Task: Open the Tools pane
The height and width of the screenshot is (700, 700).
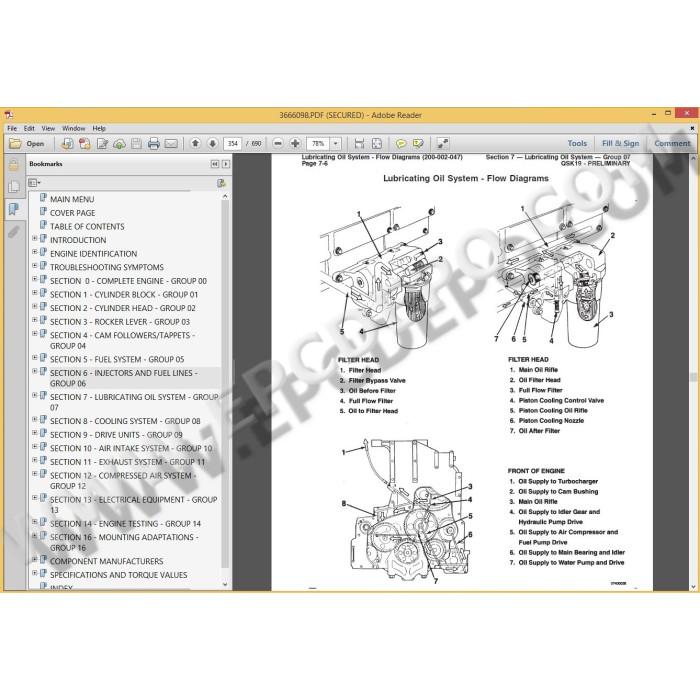Action: pos(577,143)
